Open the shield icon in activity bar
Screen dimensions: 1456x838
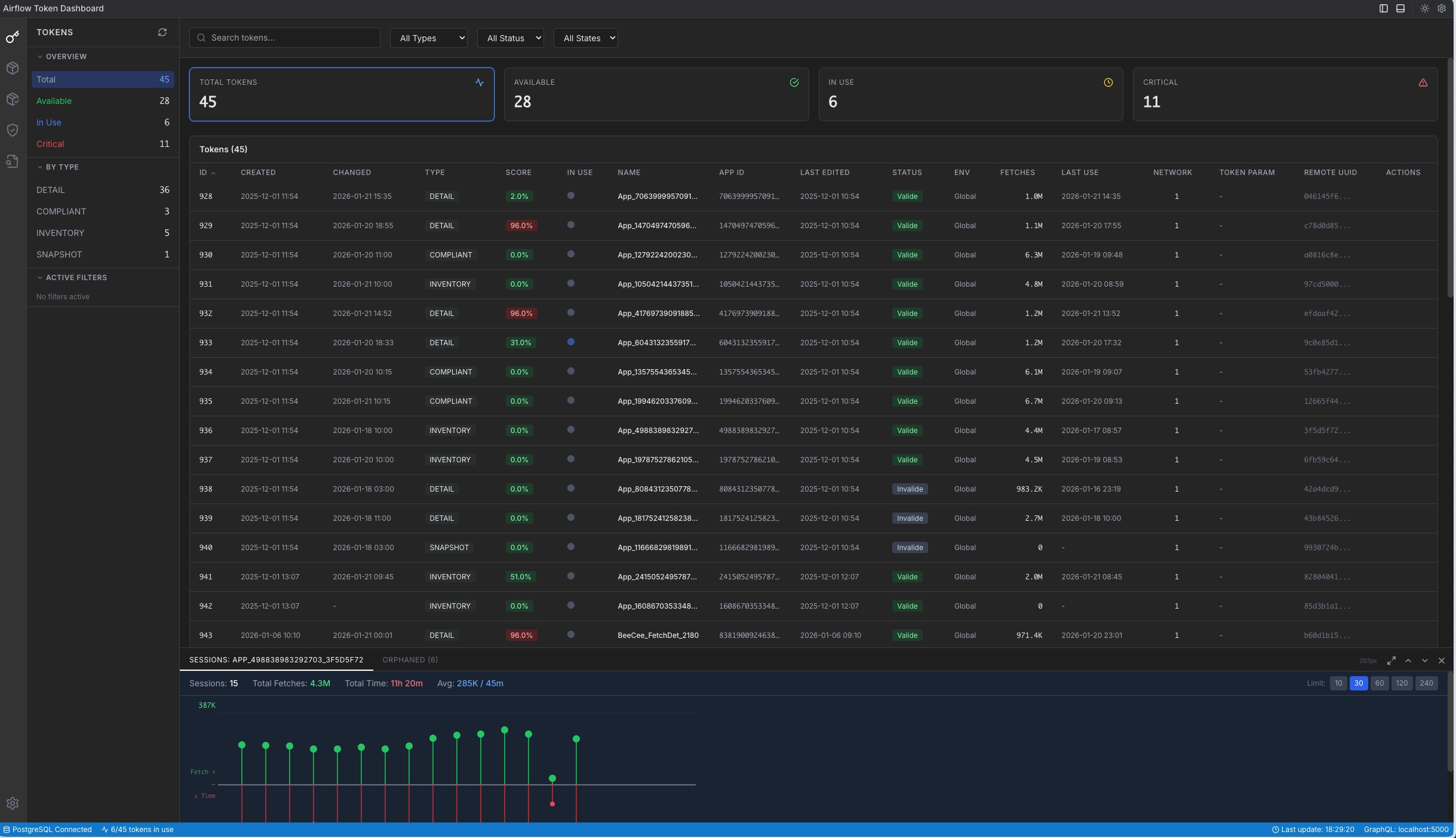[x=13, y=130]
